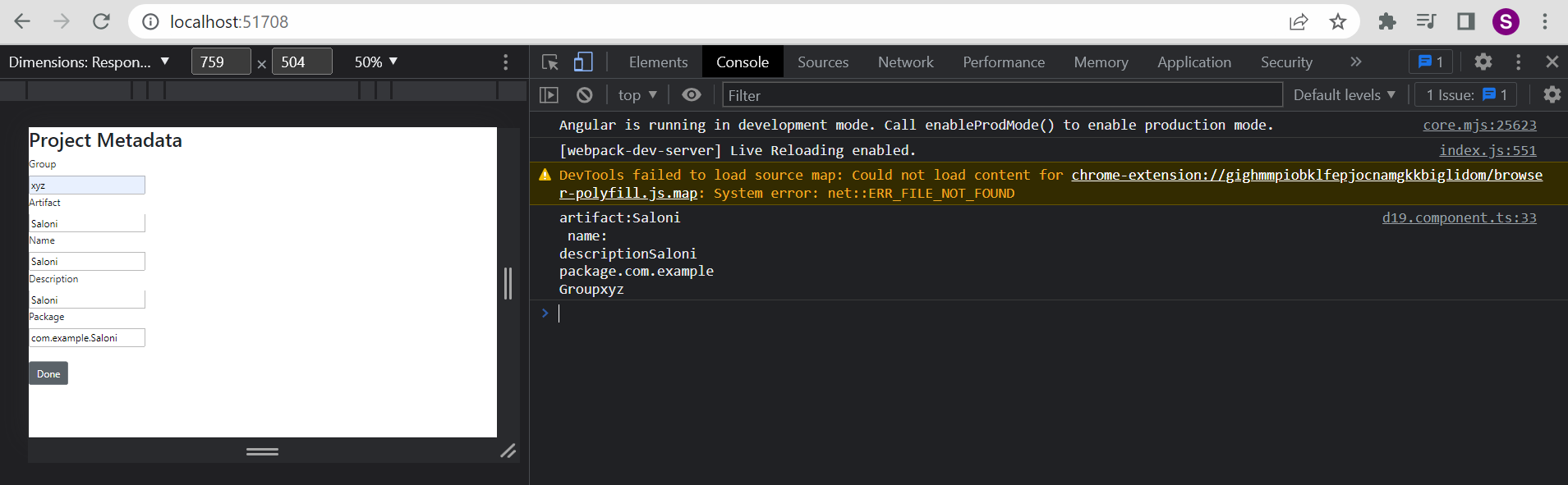The width and height of the screenshot is (1568, 485).
Task: Select 'Live Reloading enabled' log message
Action: click(737, 150)
